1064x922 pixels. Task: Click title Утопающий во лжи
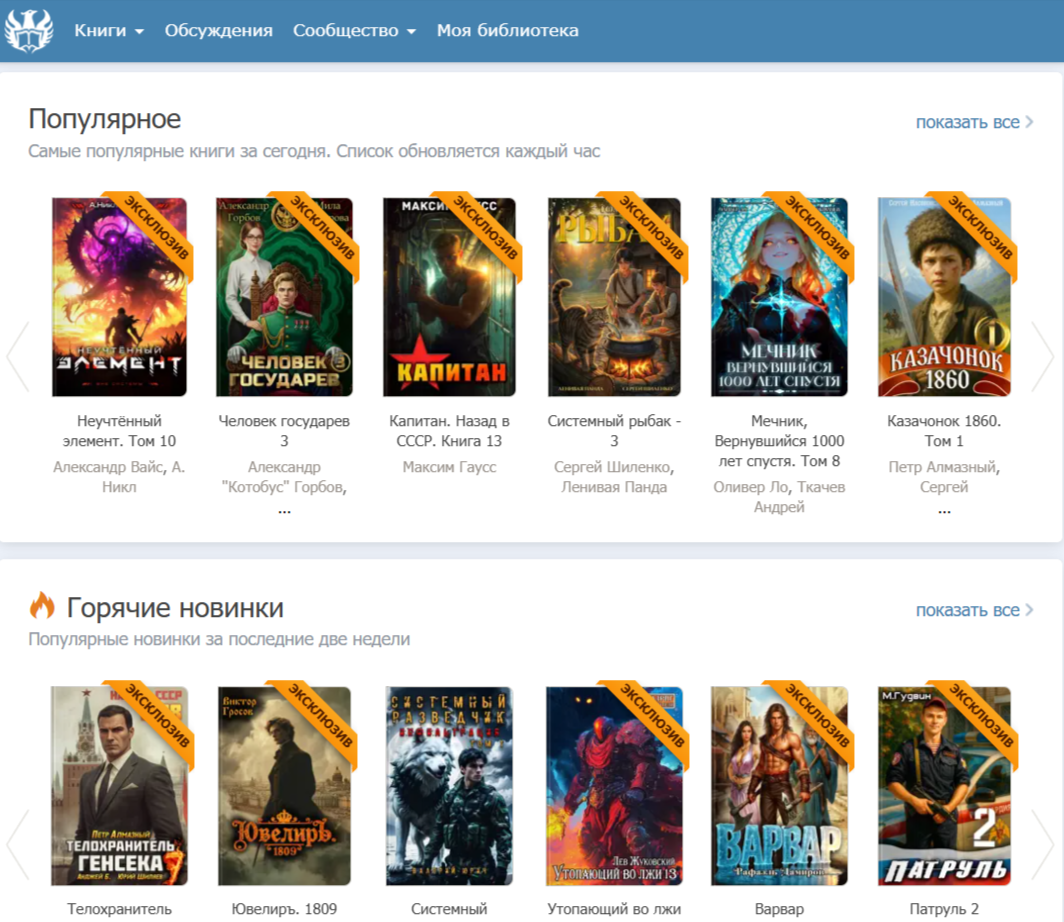tap(614, 909)
